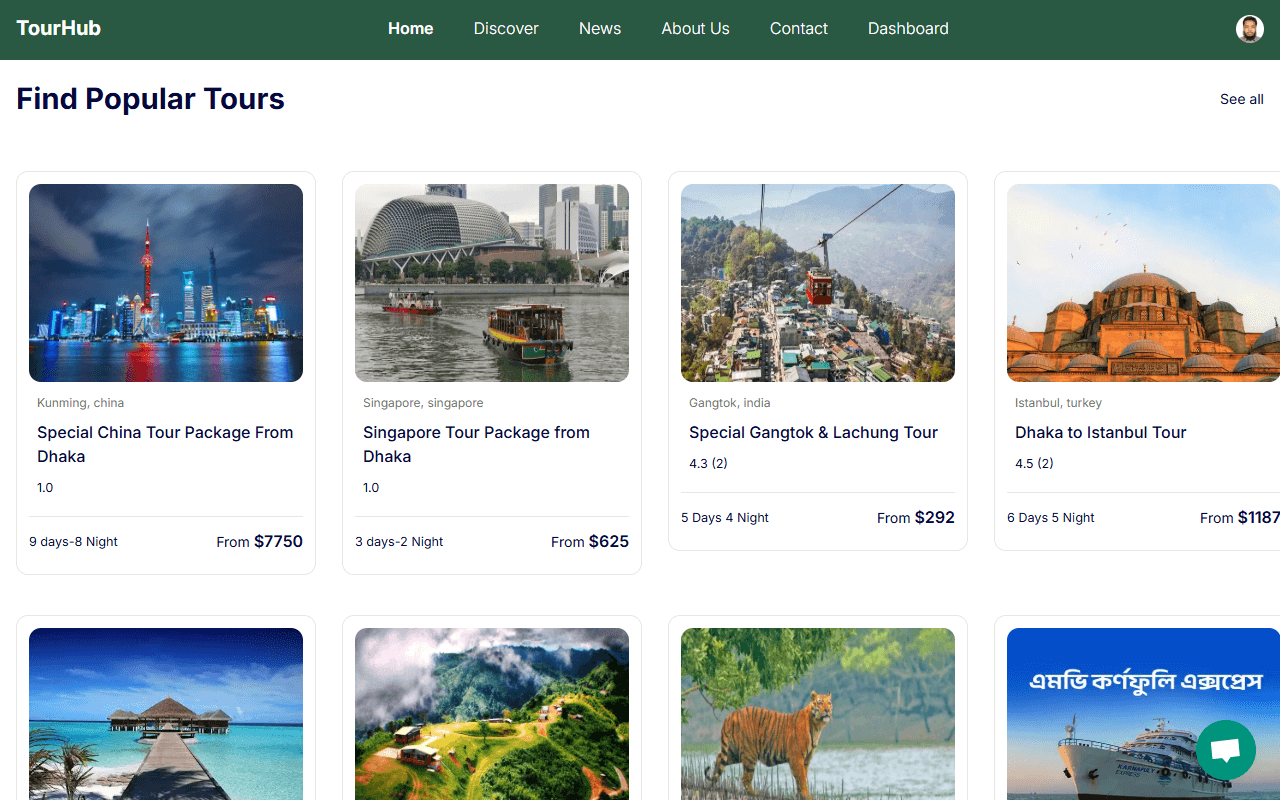The image size is (1280, 800).
Task: Open the user profile avatar
Action: click(1249, 29)
